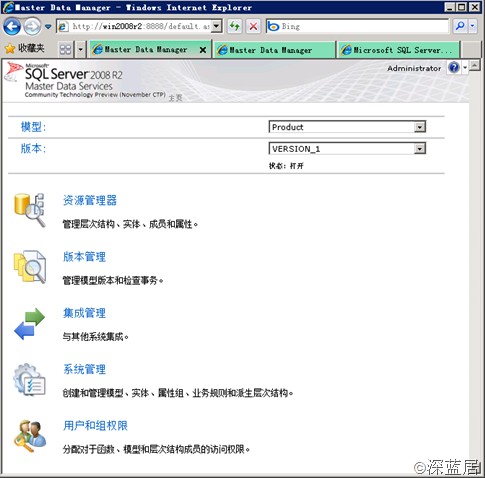Open the 系统管理 link

[84, 369]
